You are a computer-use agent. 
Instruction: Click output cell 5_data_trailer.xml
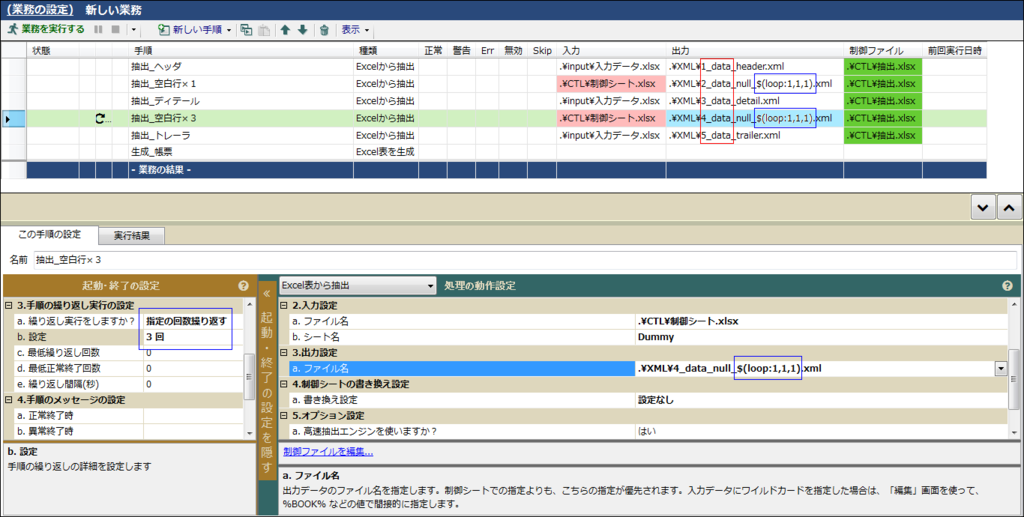pyautogui.click(x=754, y=136)
